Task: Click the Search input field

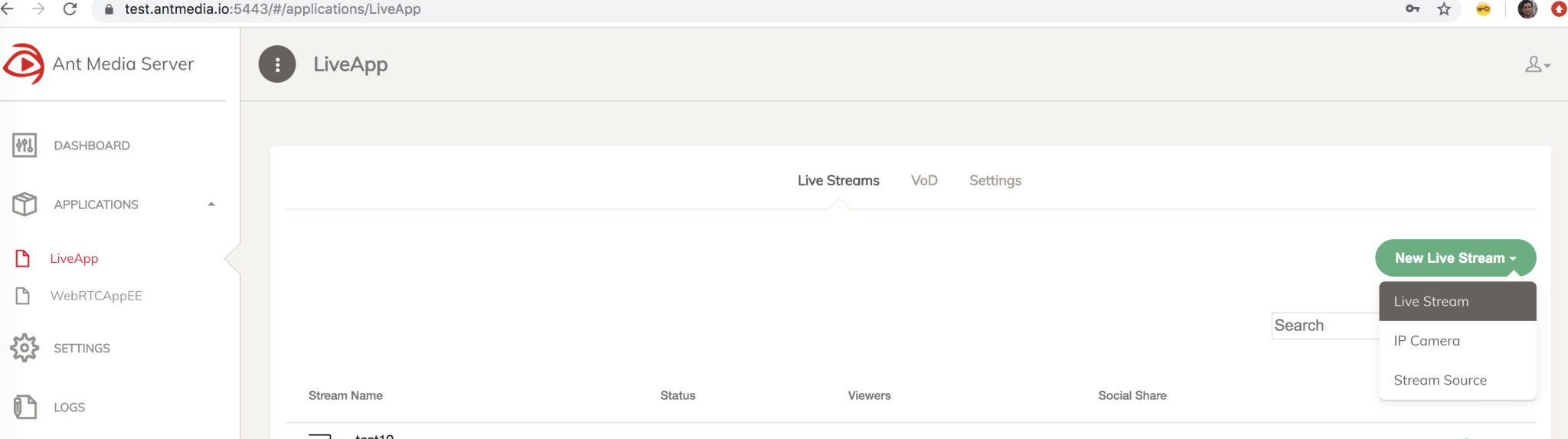Action: [x=1325, y=326]
